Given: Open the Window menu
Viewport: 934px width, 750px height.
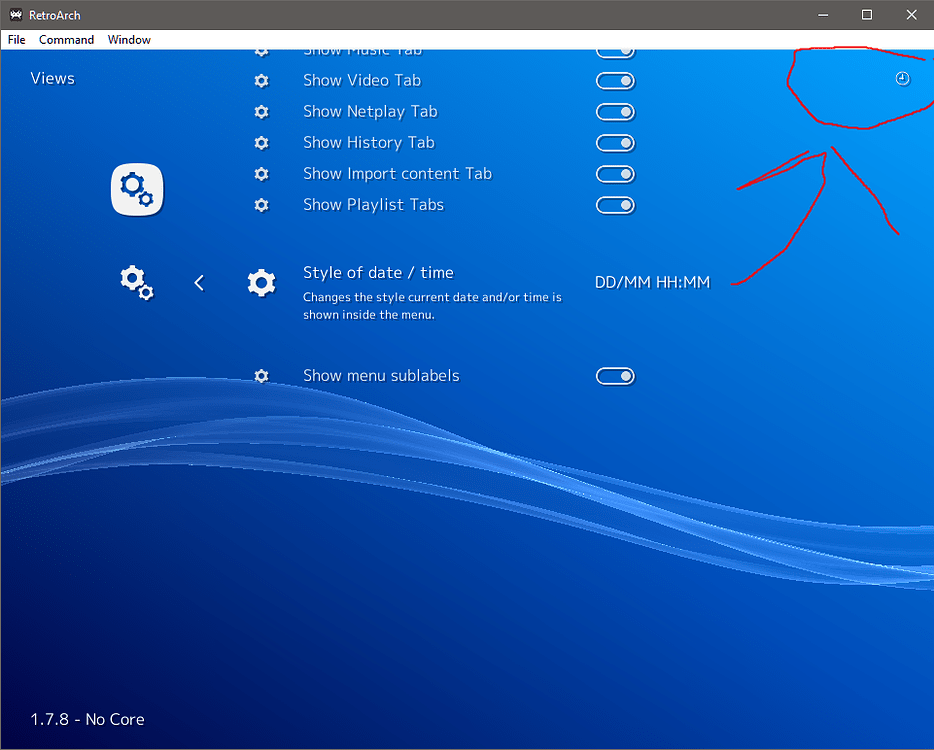Looking at the screenshot, I should point(129,39).
